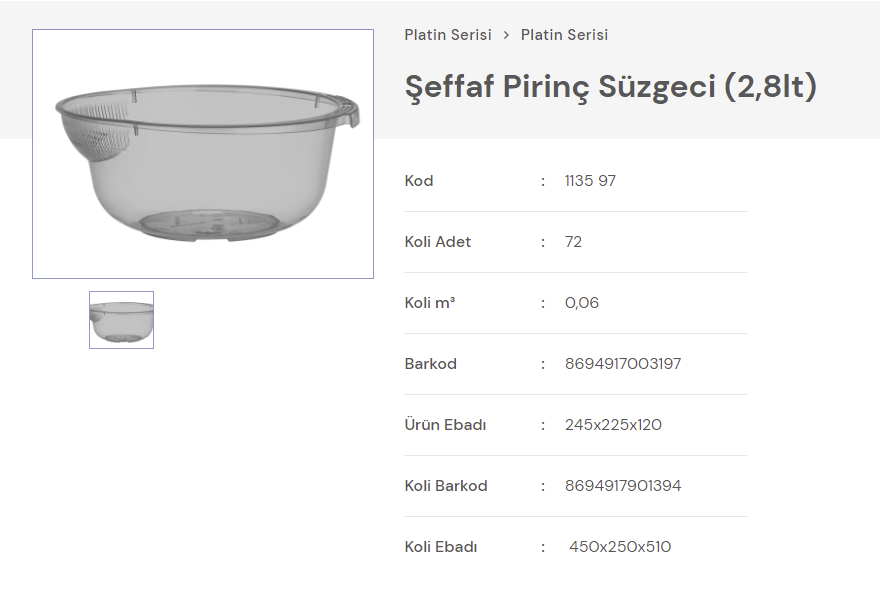880x589 pixels.
Task: Click the Koli Adet value 72
Action: tap(573, 242)
